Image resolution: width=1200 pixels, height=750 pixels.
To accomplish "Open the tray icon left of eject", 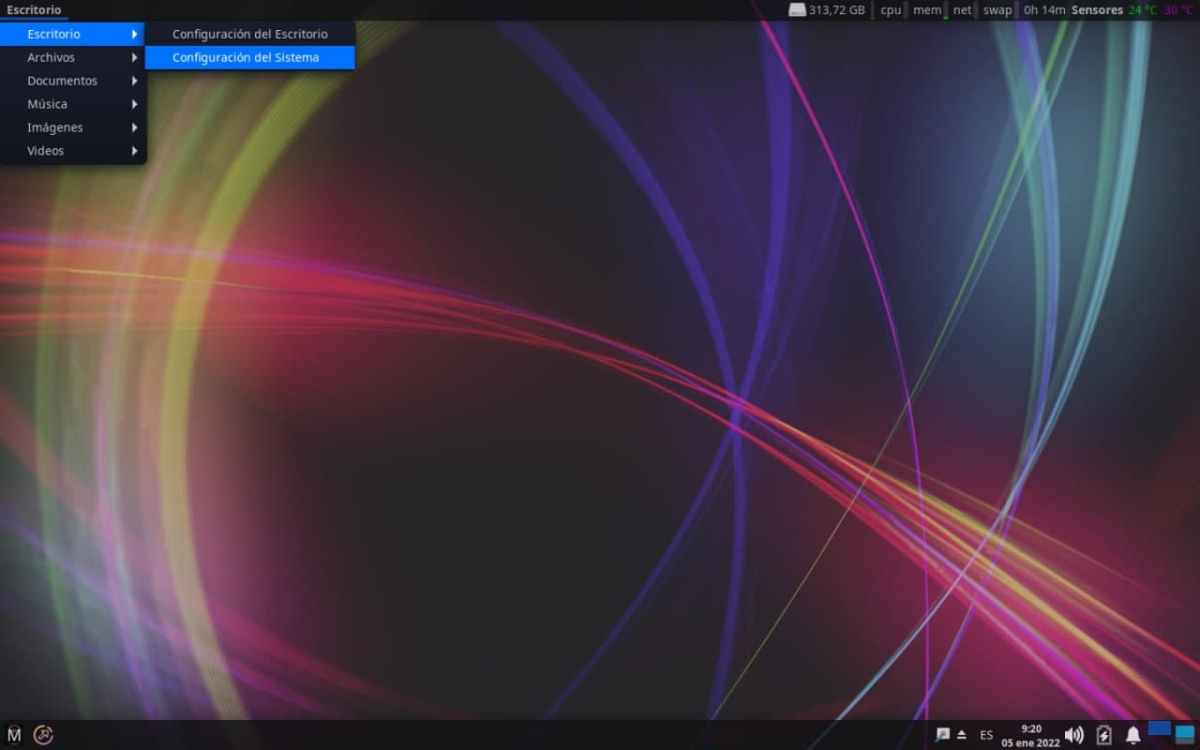I will [942, 734].
